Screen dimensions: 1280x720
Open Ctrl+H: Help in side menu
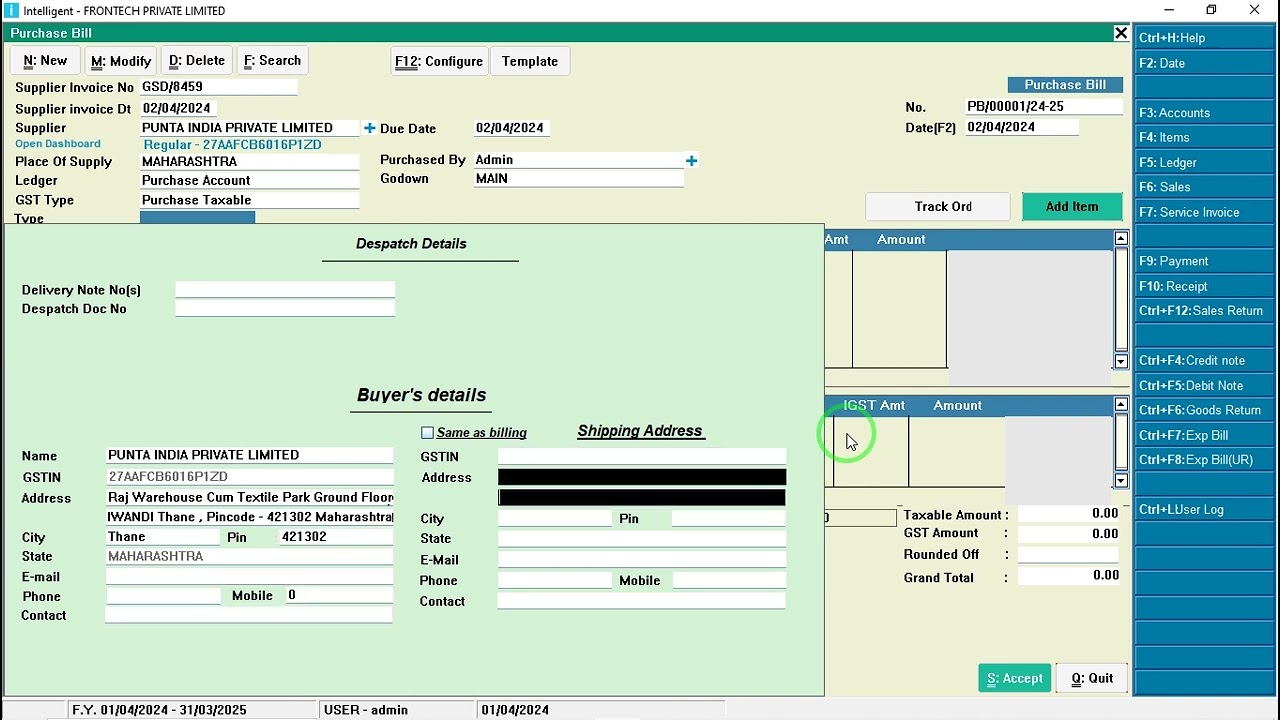(x=1204, y=38)
